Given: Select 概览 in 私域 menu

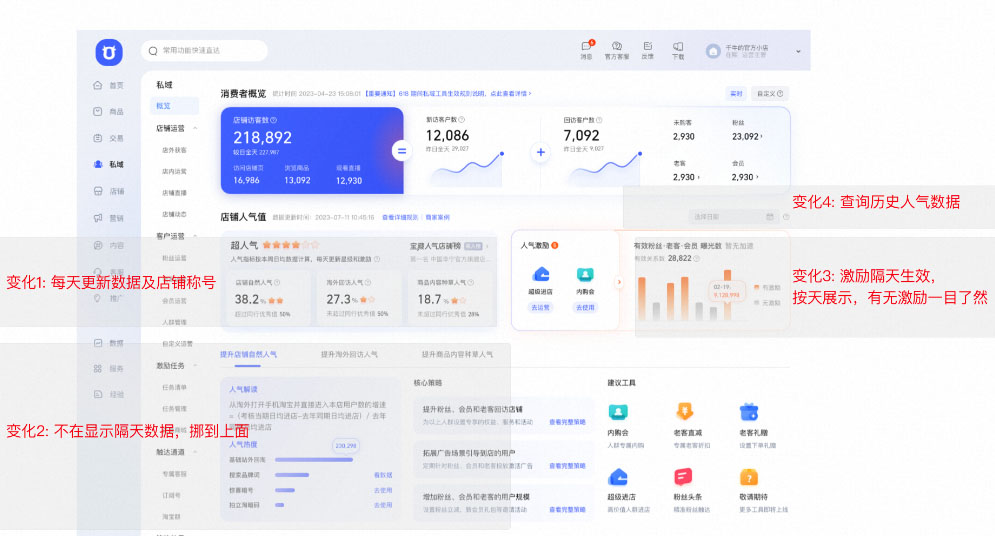Looking at the screenshot, I should tap(174, 106).
